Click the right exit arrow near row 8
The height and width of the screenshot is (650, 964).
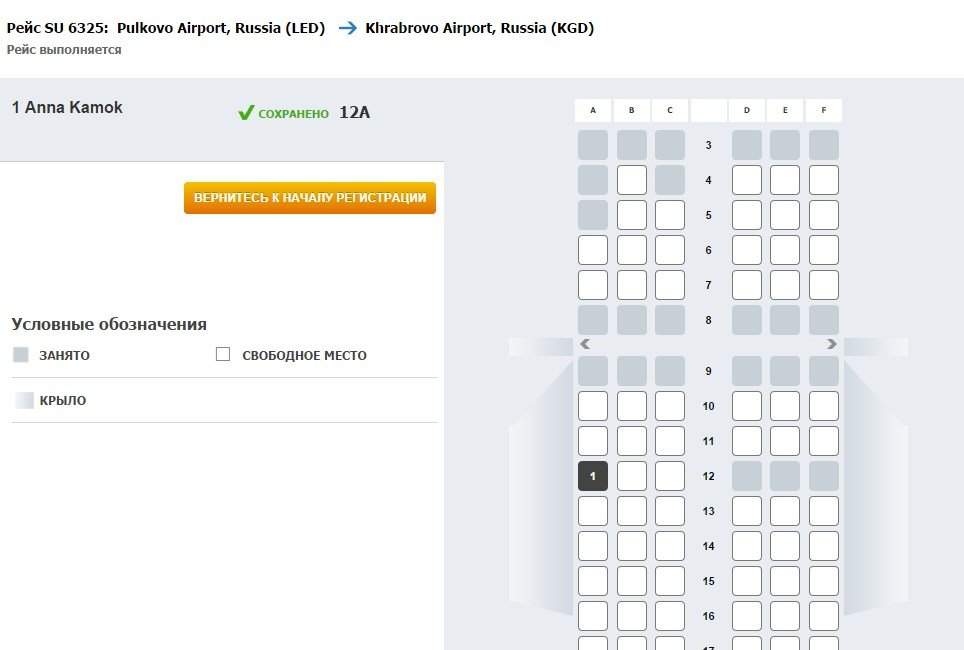pyautogui.click(x=831, y=344)
